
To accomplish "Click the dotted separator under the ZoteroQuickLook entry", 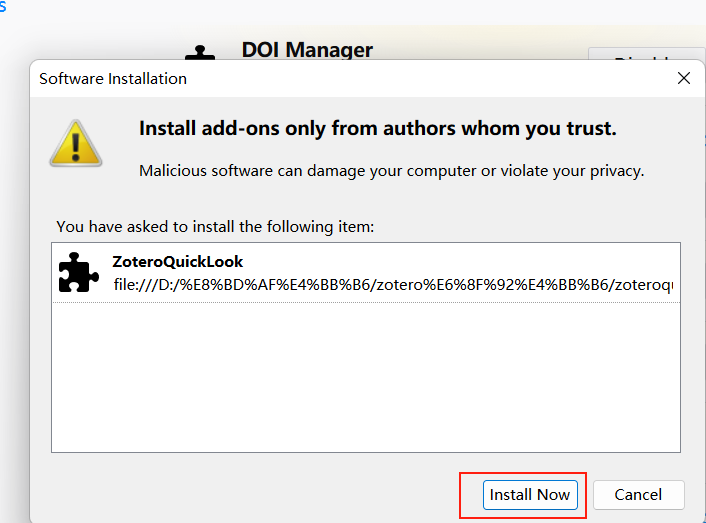I will [365, 304].
